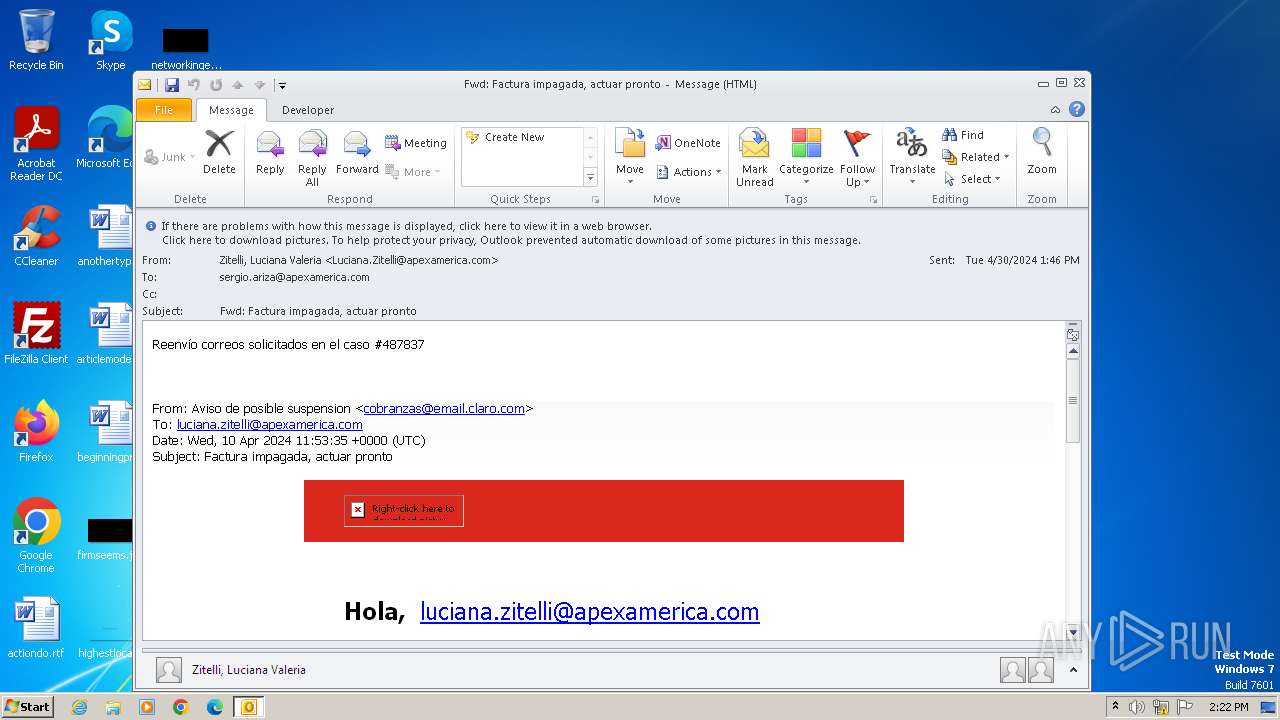Click Outlook taskbar button
The image size is (1280, 720).
pyautogui.click(x=249, y=707)
